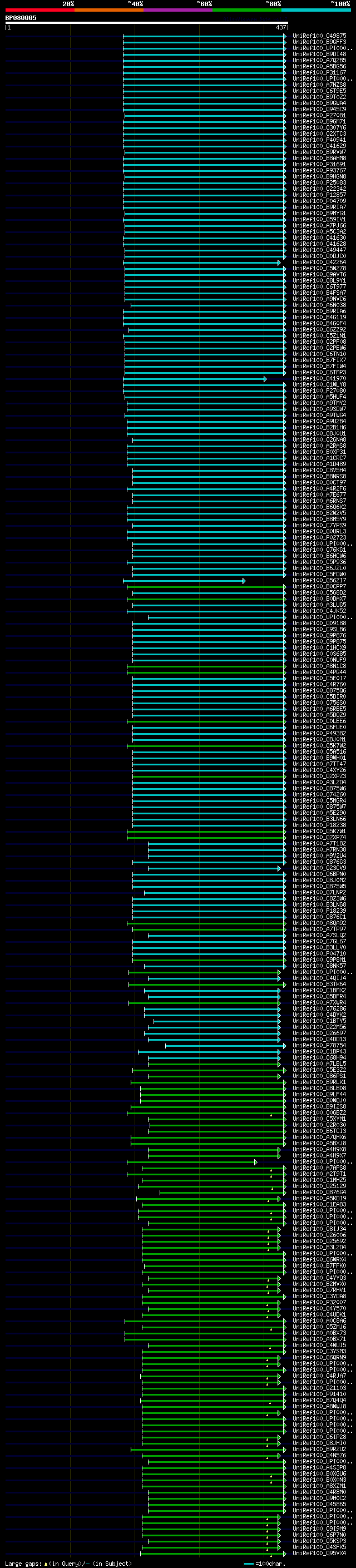Screen dimensions: 356x1568
Task: Open hit UniRef100_P40941
Action: click(x=319, y=140)
